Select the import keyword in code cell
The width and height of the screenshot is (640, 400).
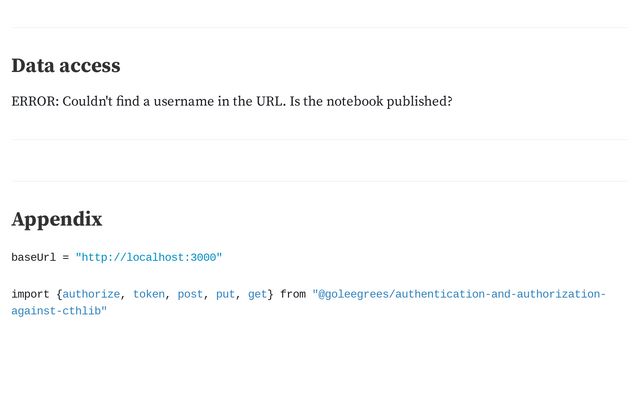pos(30,294)
